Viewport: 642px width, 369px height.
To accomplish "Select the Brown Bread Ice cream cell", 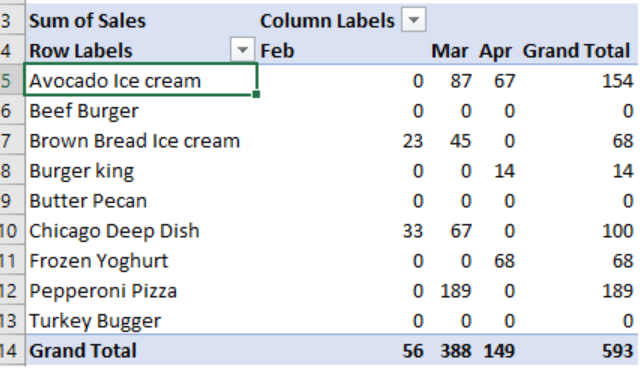I will point(141,141).
